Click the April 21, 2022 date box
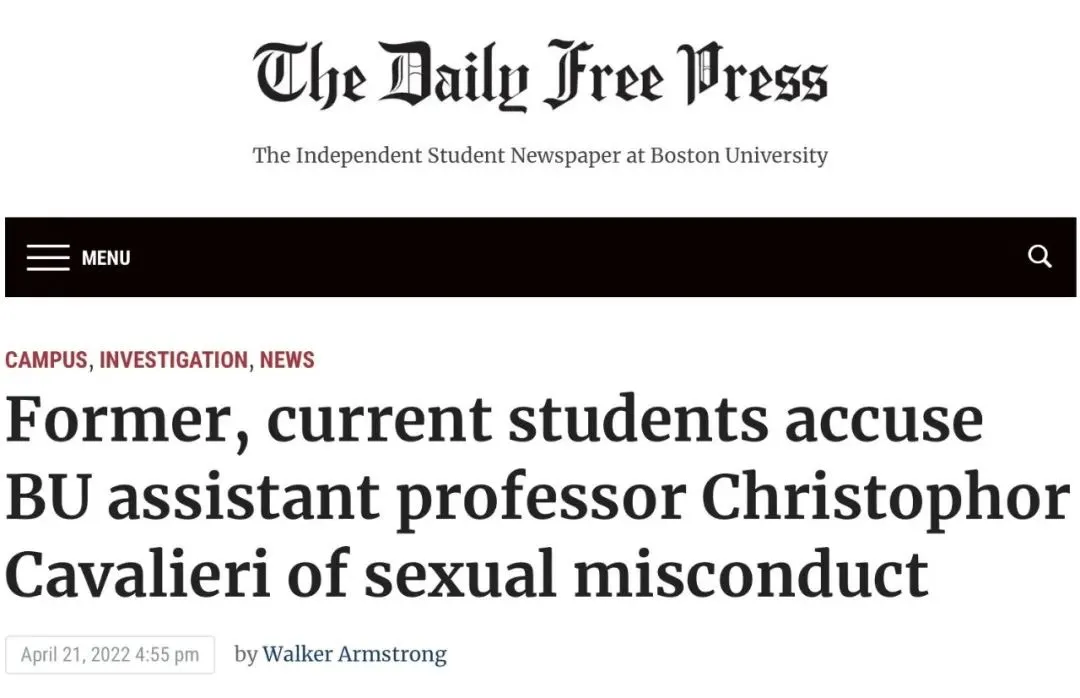 pos(110,656)
